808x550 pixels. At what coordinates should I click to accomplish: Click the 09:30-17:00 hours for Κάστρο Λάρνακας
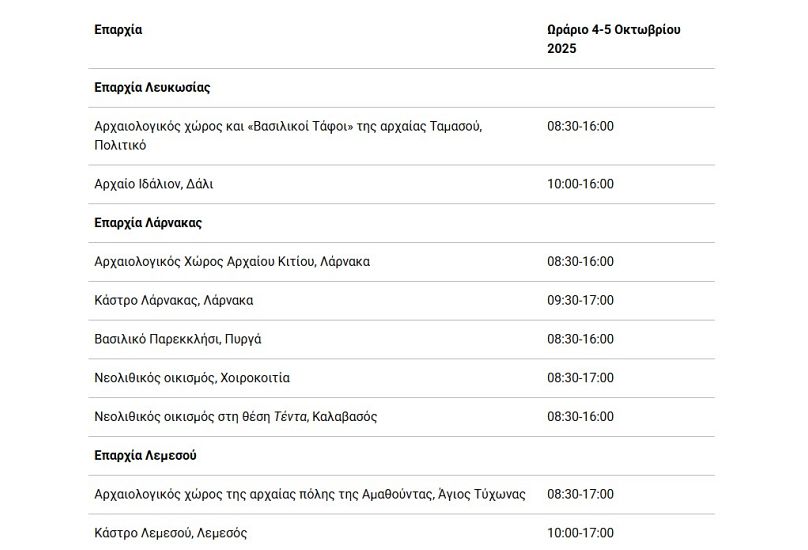580,301
